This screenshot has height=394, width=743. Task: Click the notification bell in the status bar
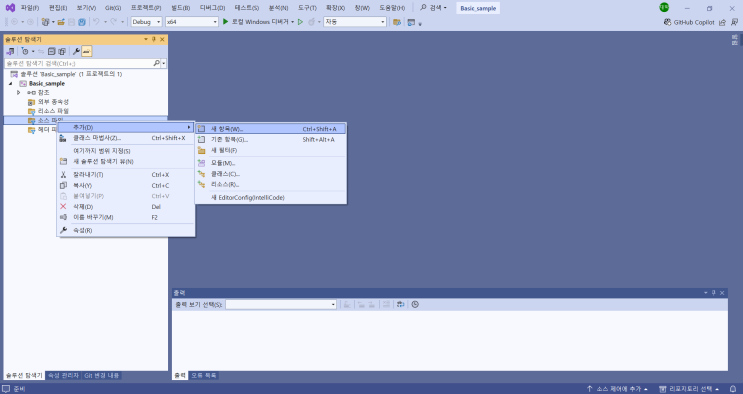tap(733, 389)
